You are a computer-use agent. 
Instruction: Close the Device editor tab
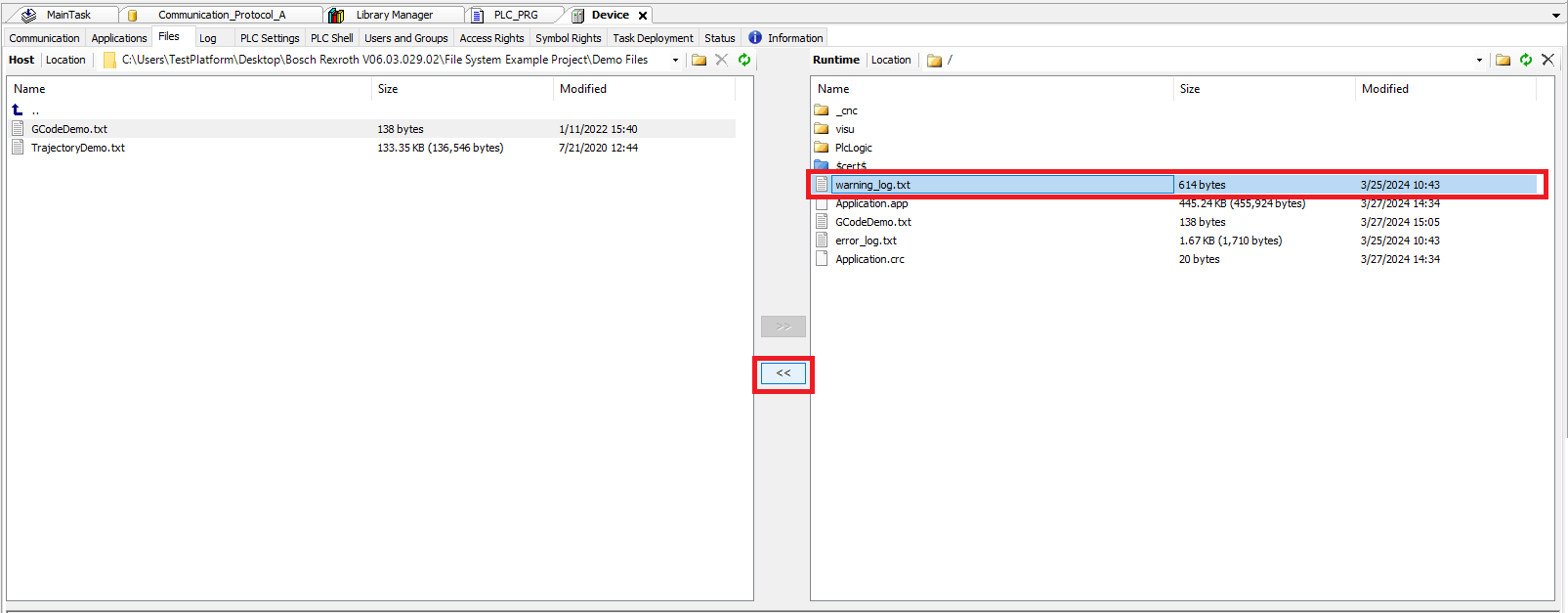[643, 16]
